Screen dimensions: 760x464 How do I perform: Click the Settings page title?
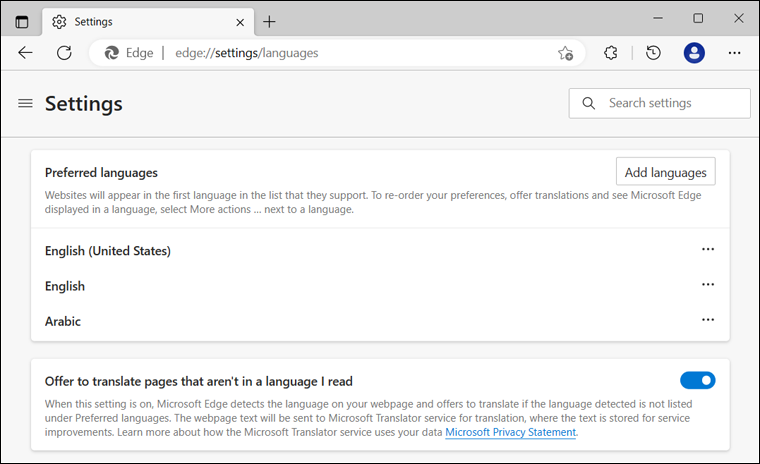click(84, 104)
